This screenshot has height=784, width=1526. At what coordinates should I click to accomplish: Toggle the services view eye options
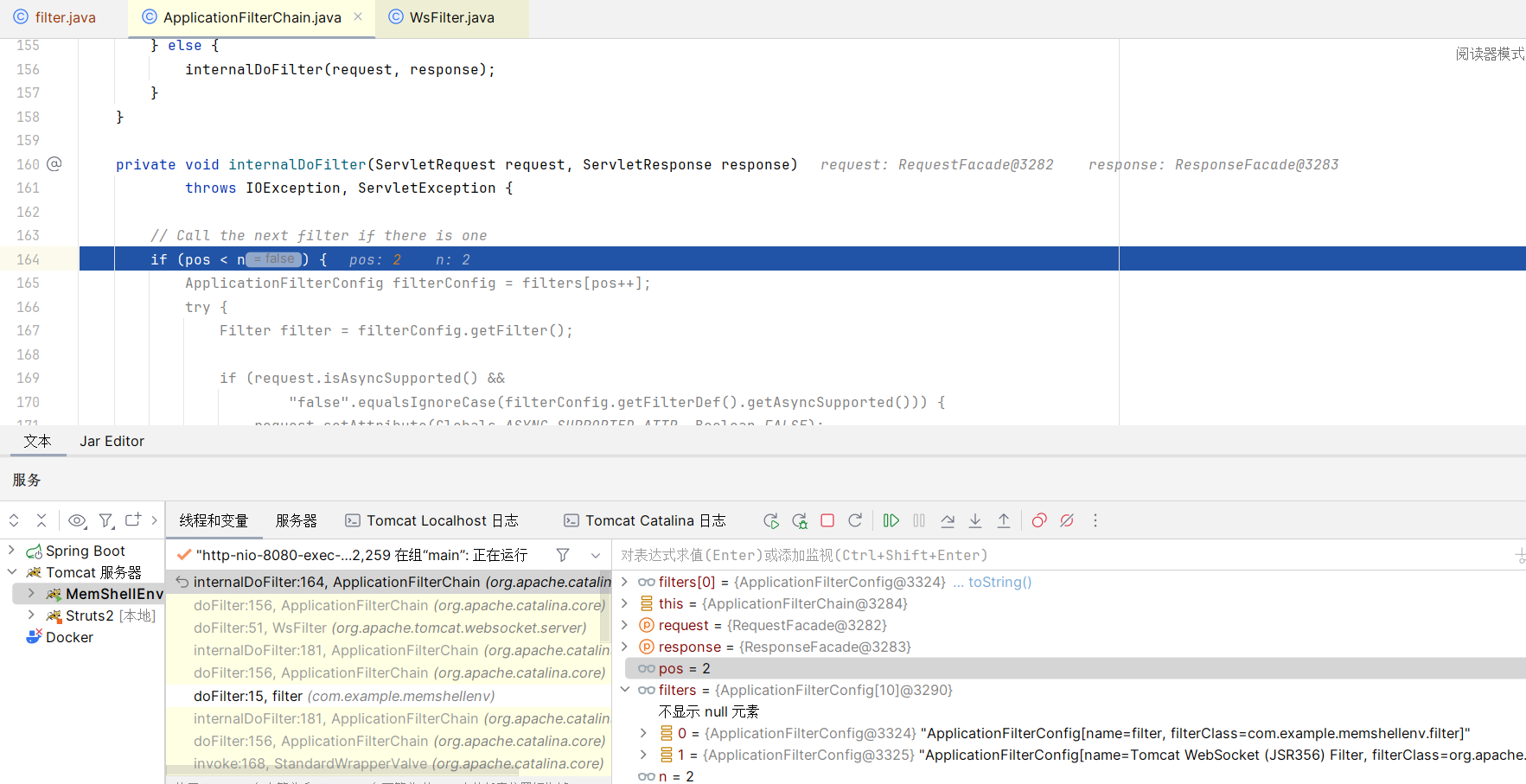pos(77,520)
